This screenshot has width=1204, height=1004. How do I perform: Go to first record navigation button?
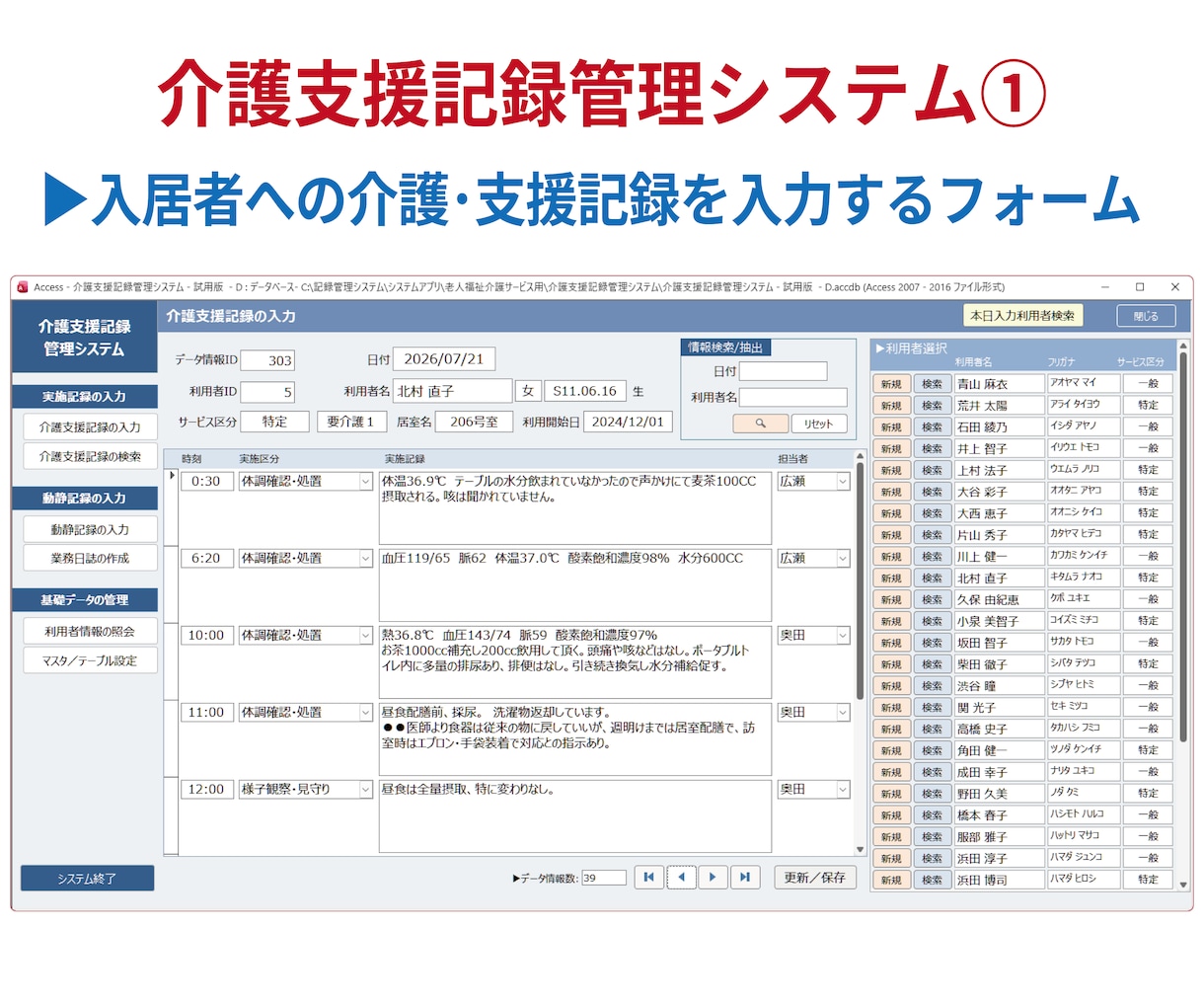pos(648,877)
